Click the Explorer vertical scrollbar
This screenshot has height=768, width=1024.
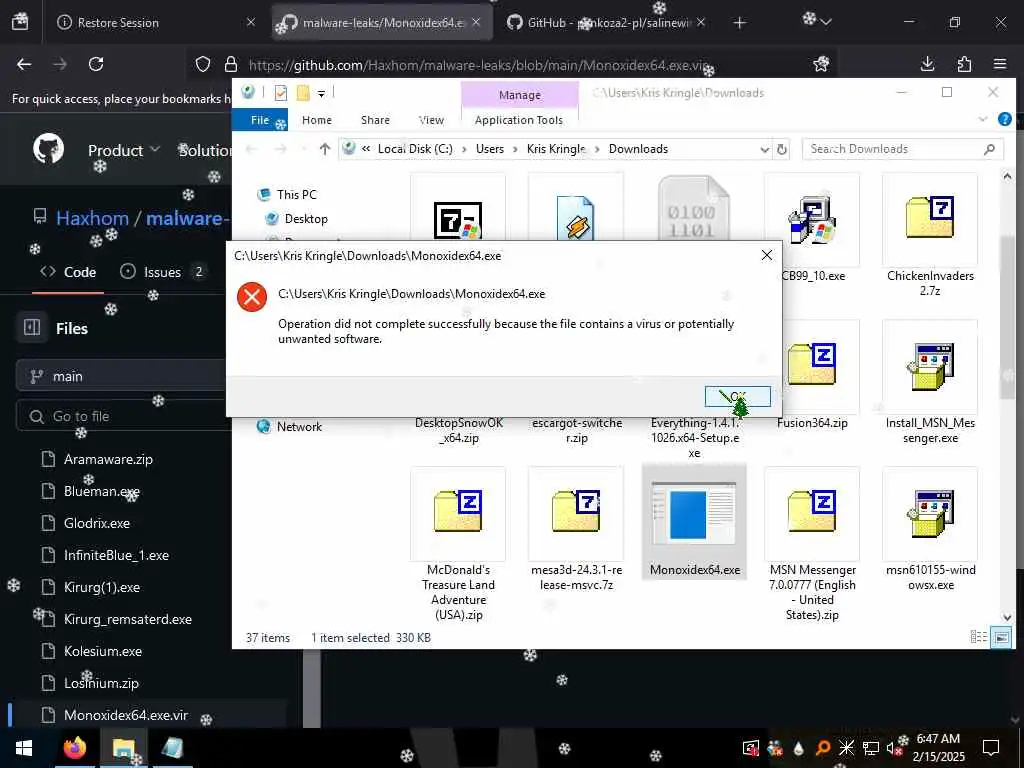(1007, 317)
